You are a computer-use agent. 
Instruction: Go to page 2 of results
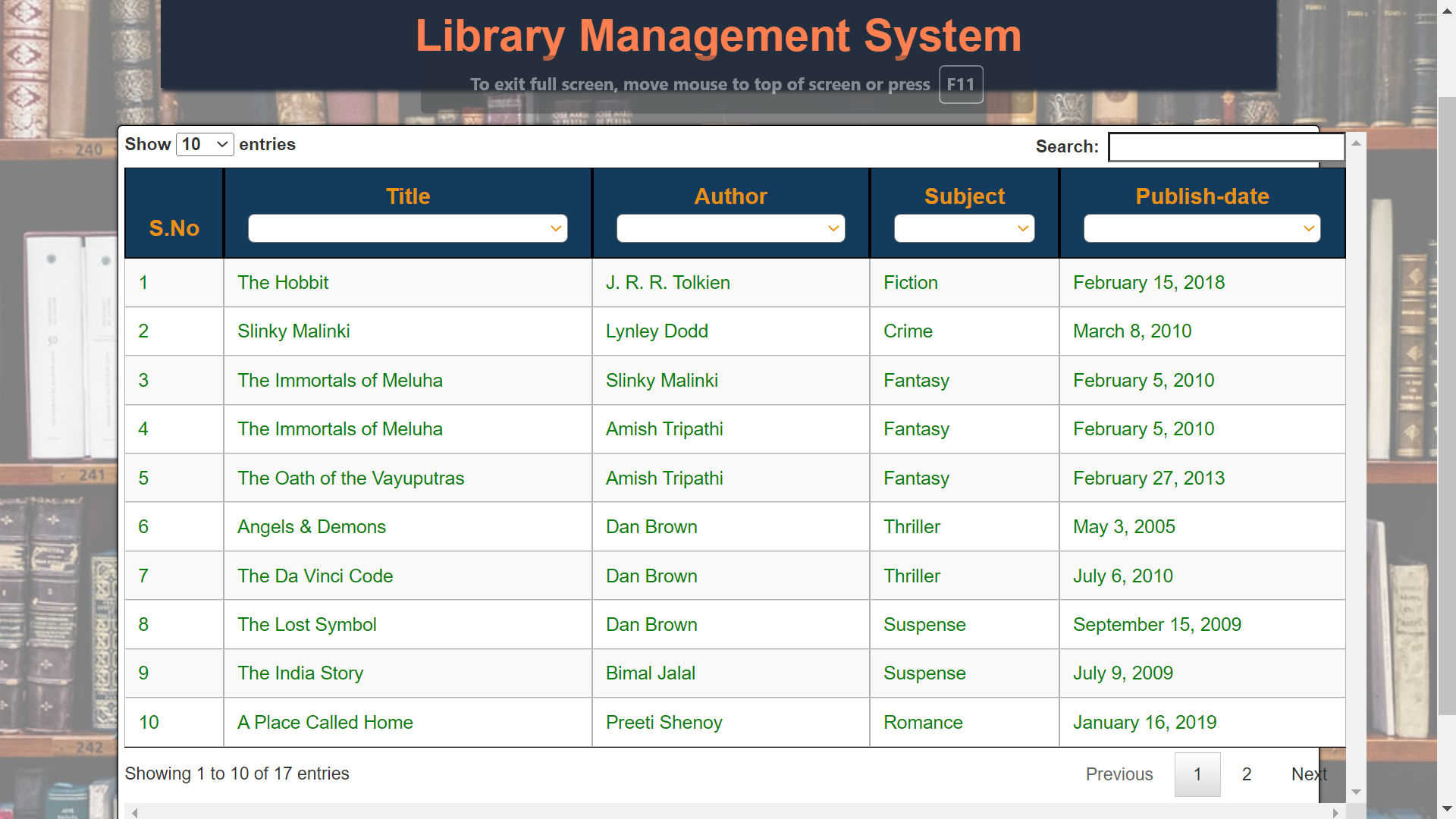point(1246,774)
